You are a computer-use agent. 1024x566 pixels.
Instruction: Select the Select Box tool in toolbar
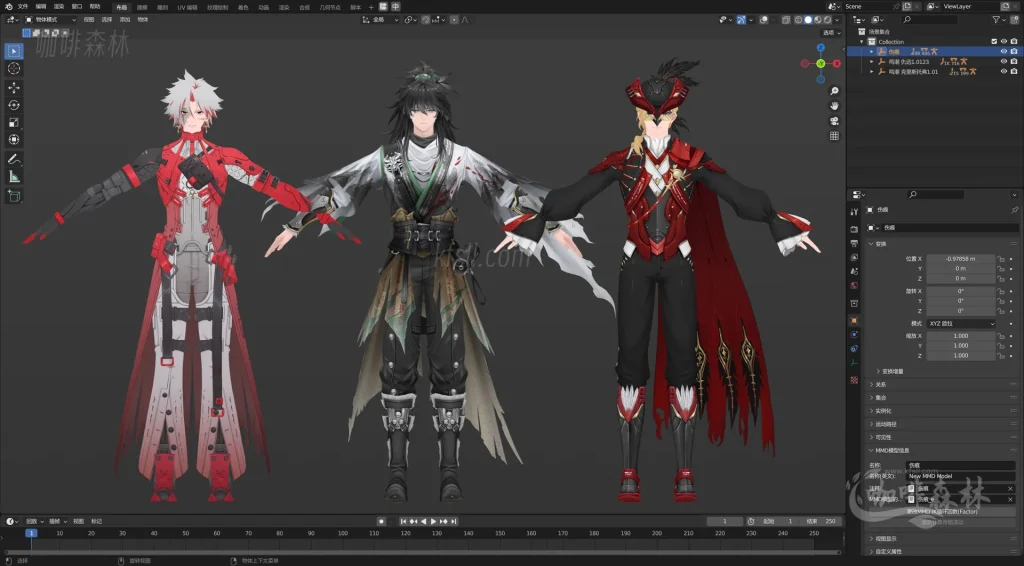coord(14,51)
